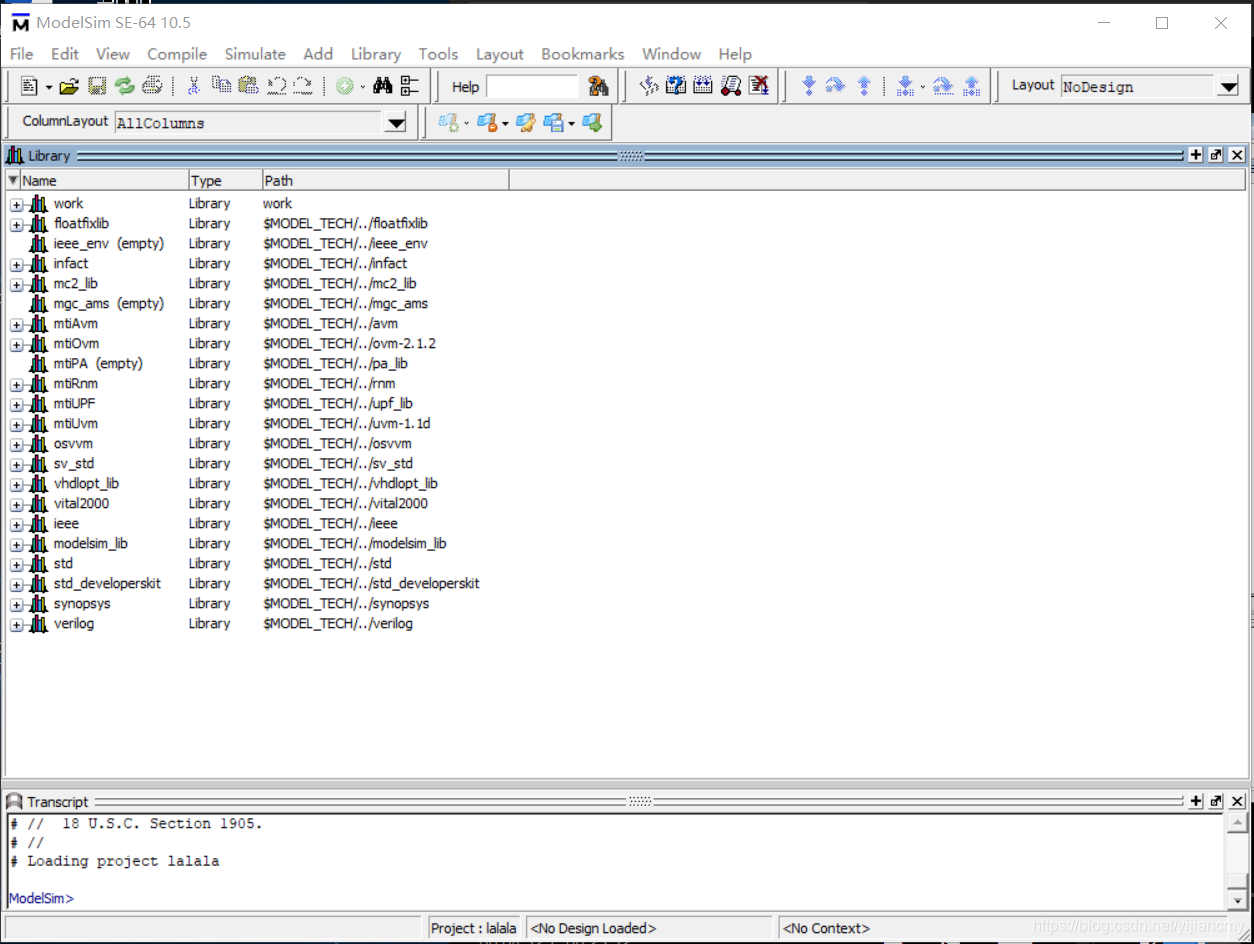Click the Step Into blue down-arrow icon
The width and height of the screenshot is (1254, 944).
pyautogui.click(x=809, y=87)
